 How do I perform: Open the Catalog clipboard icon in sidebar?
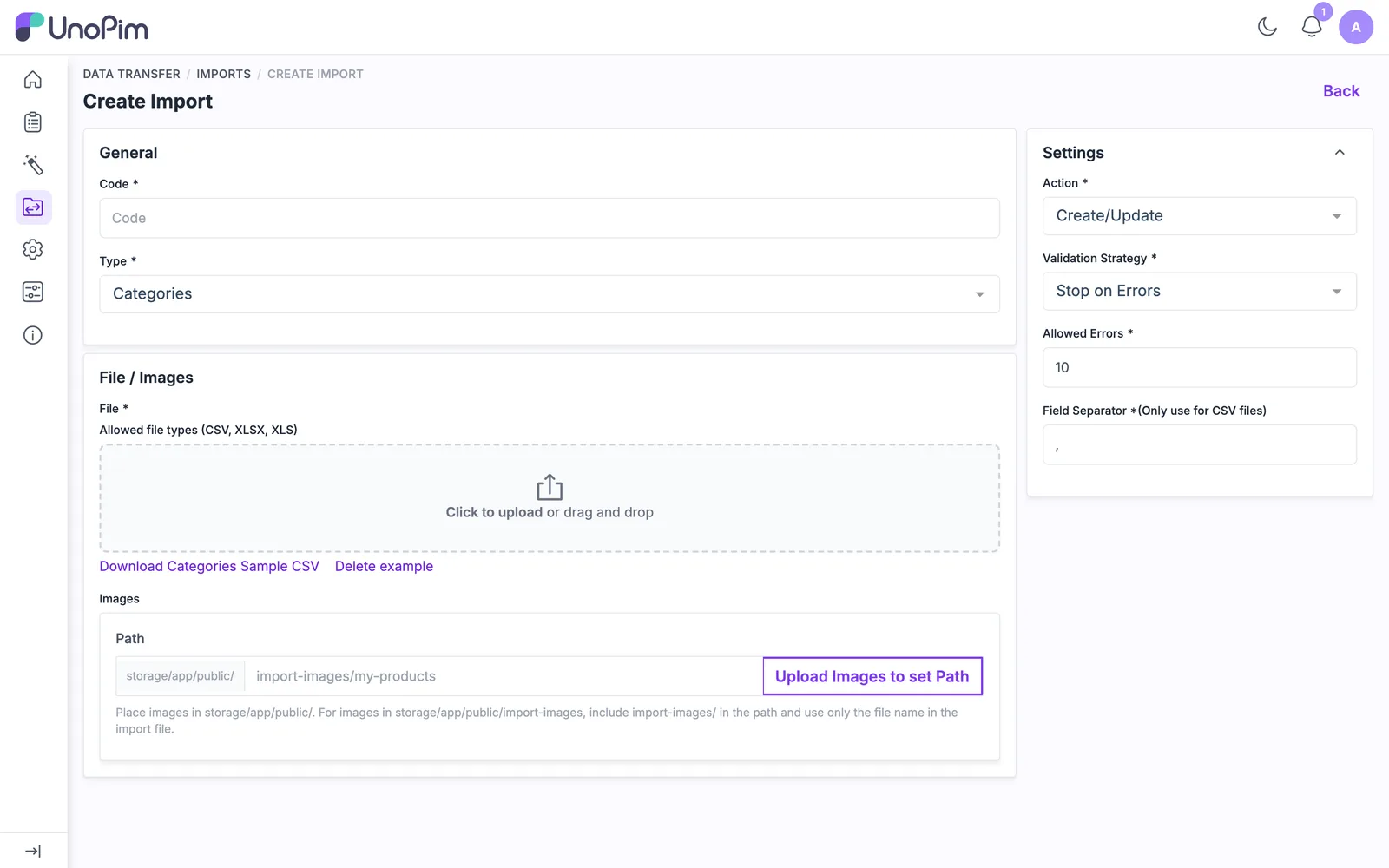tap(33, 122)
